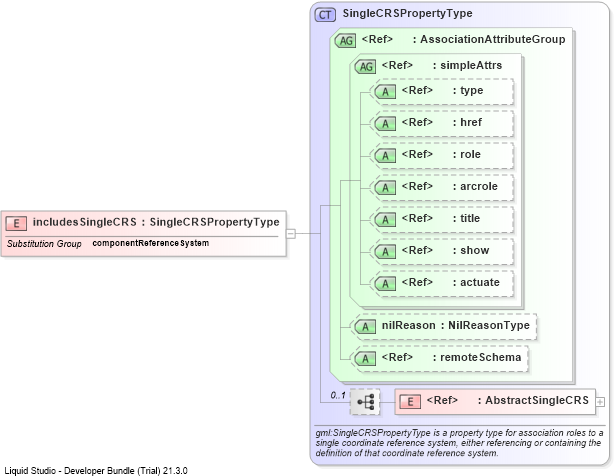Click the A icon of the show attribute
The height and width of the screenshot is (476, 614).
tap(385, 252)
